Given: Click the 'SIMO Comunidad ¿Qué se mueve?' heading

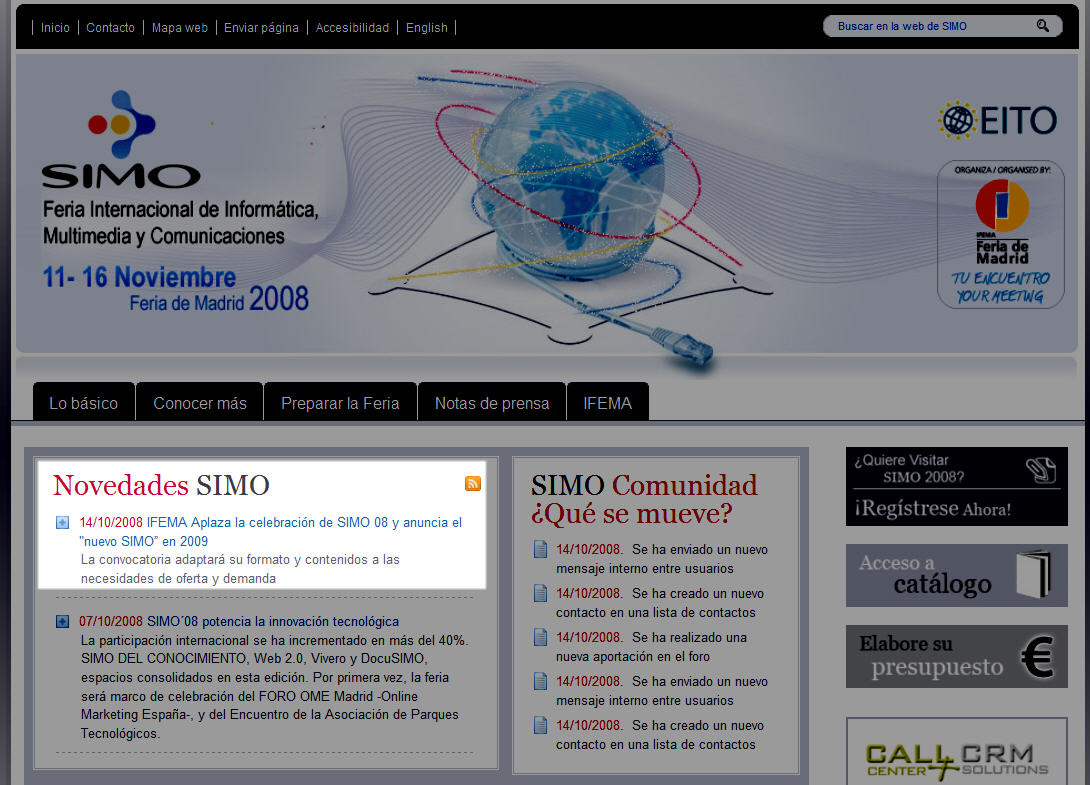Looking at the screenshot, I should (644, 499).
